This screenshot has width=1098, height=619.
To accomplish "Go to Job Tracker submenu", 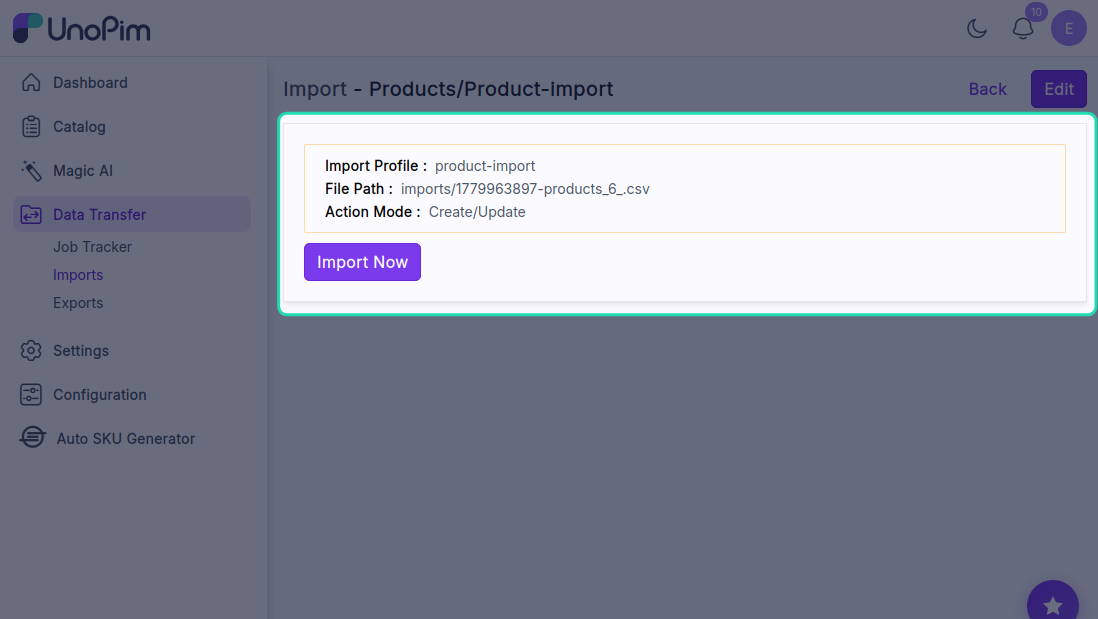I will (92, 246).
